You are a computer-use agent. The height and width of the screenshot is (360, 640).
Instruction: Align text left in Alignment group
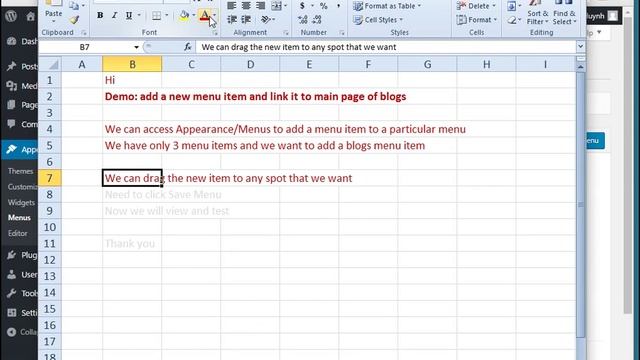tap(232, 6)
